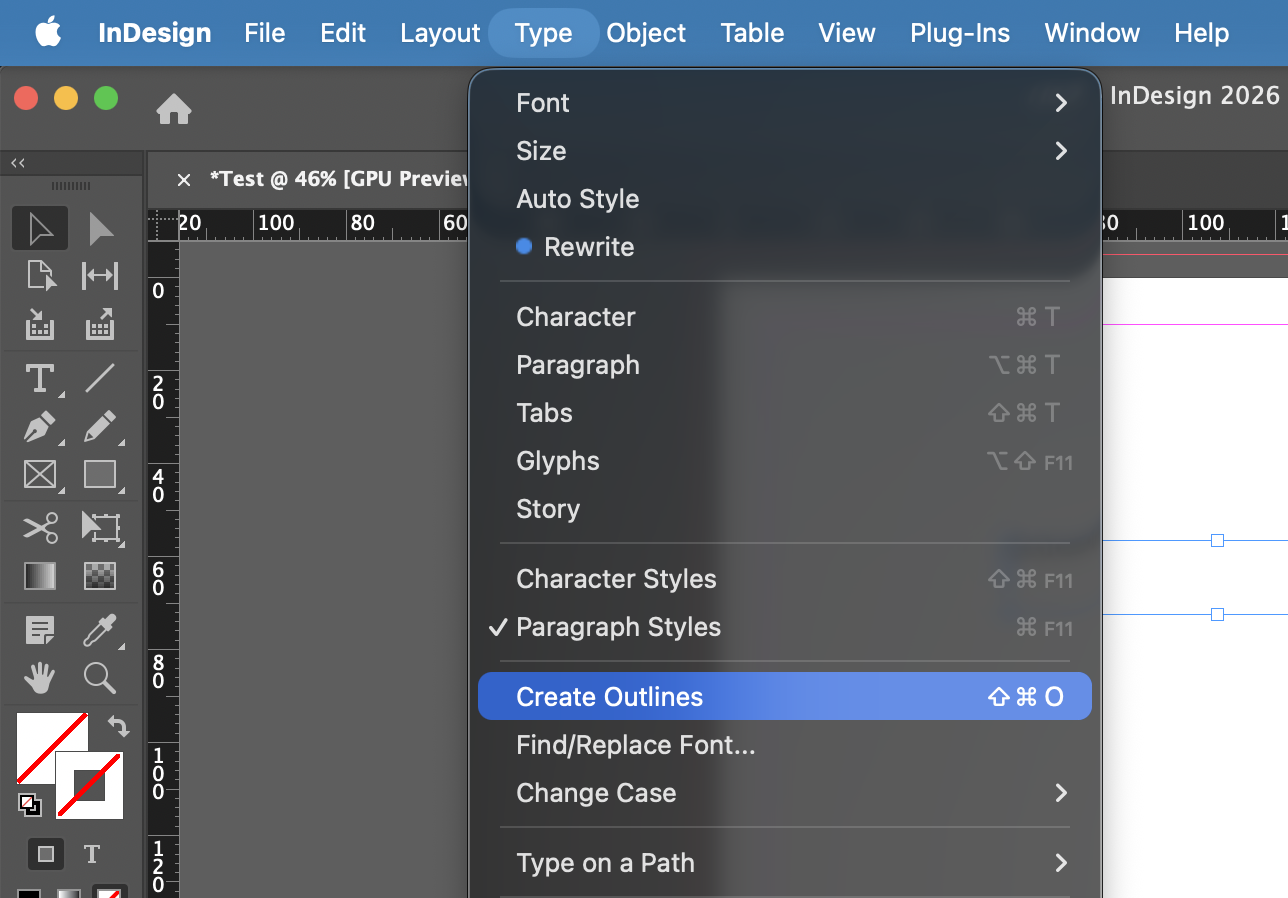Viewport: 1288px width, 898px height.
Task: Expand the Font submenu
Action: (785, 103)
